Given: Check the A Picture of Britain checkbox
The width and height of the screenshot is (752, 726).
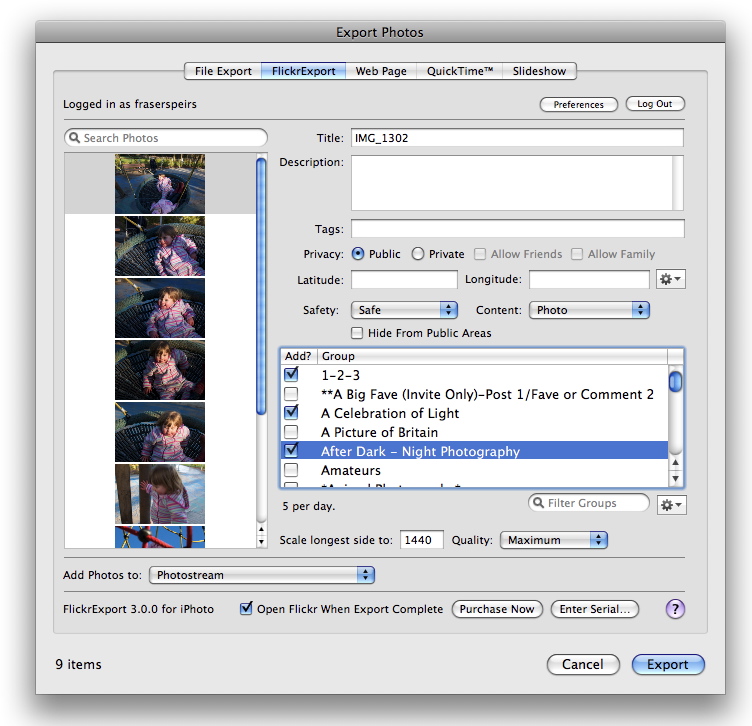Looking at the screenshot, I should coord(291,432).
